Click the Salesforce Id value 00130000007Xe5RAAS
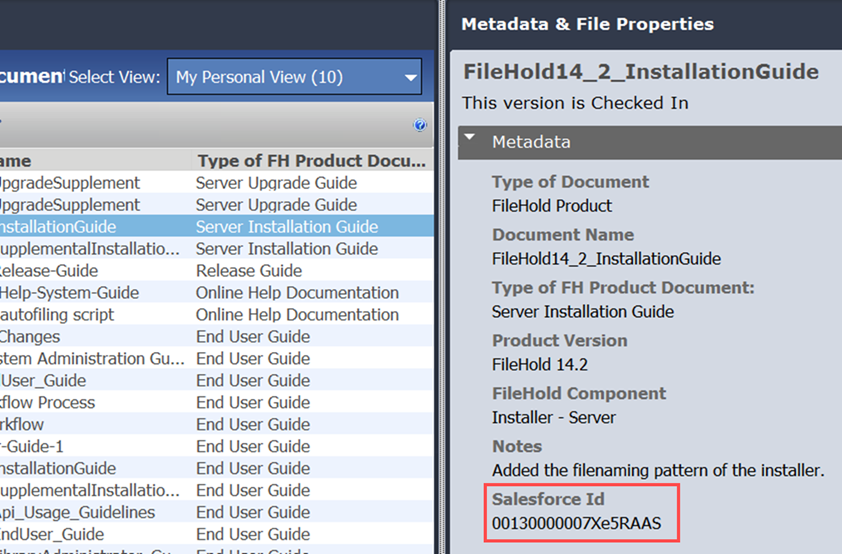The image size is (842, 554). pyautogui.click(x=577, y=523)
